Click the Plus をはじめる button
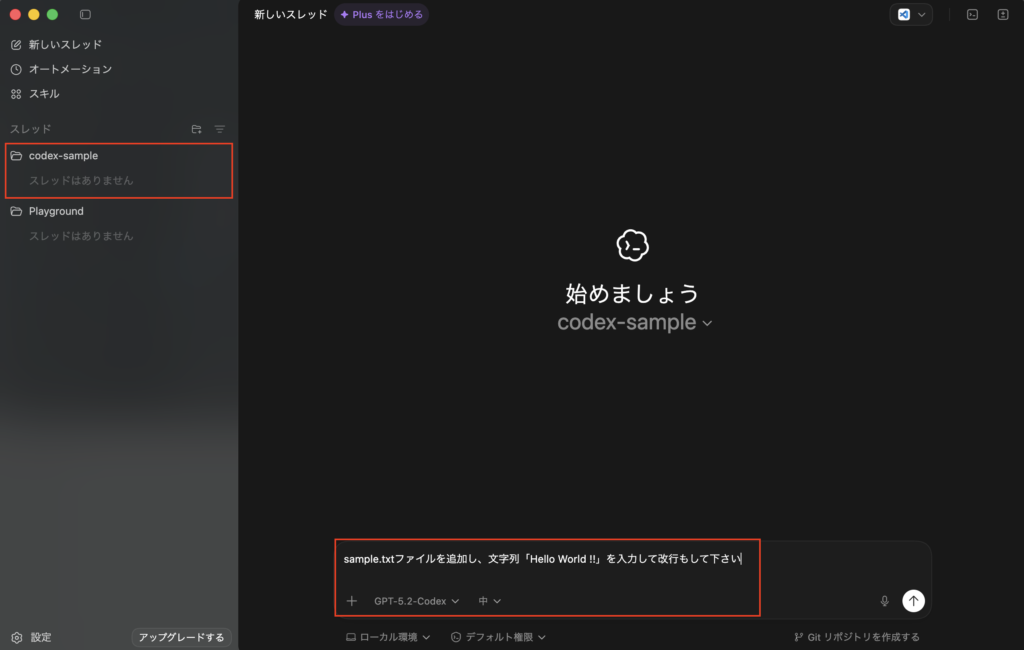This screenshot has height=650, width=1024. 381,15
